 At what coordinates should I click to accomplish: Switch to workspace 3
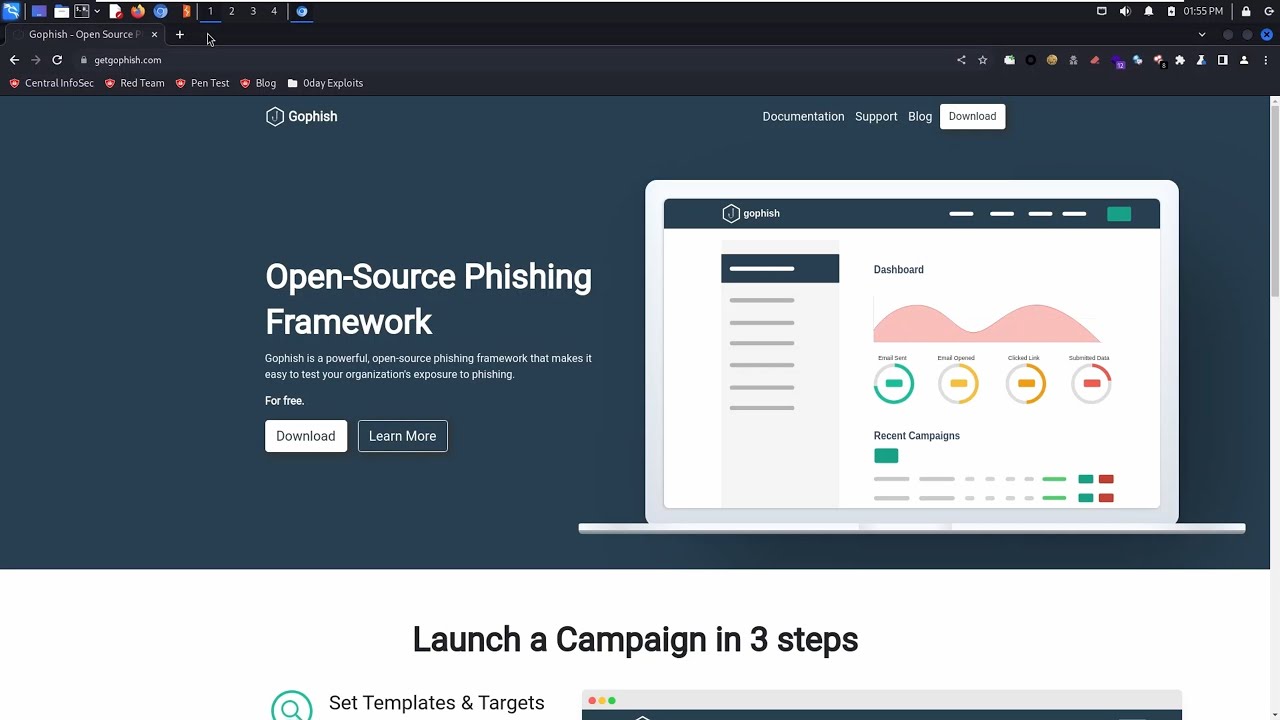(253, 11)
